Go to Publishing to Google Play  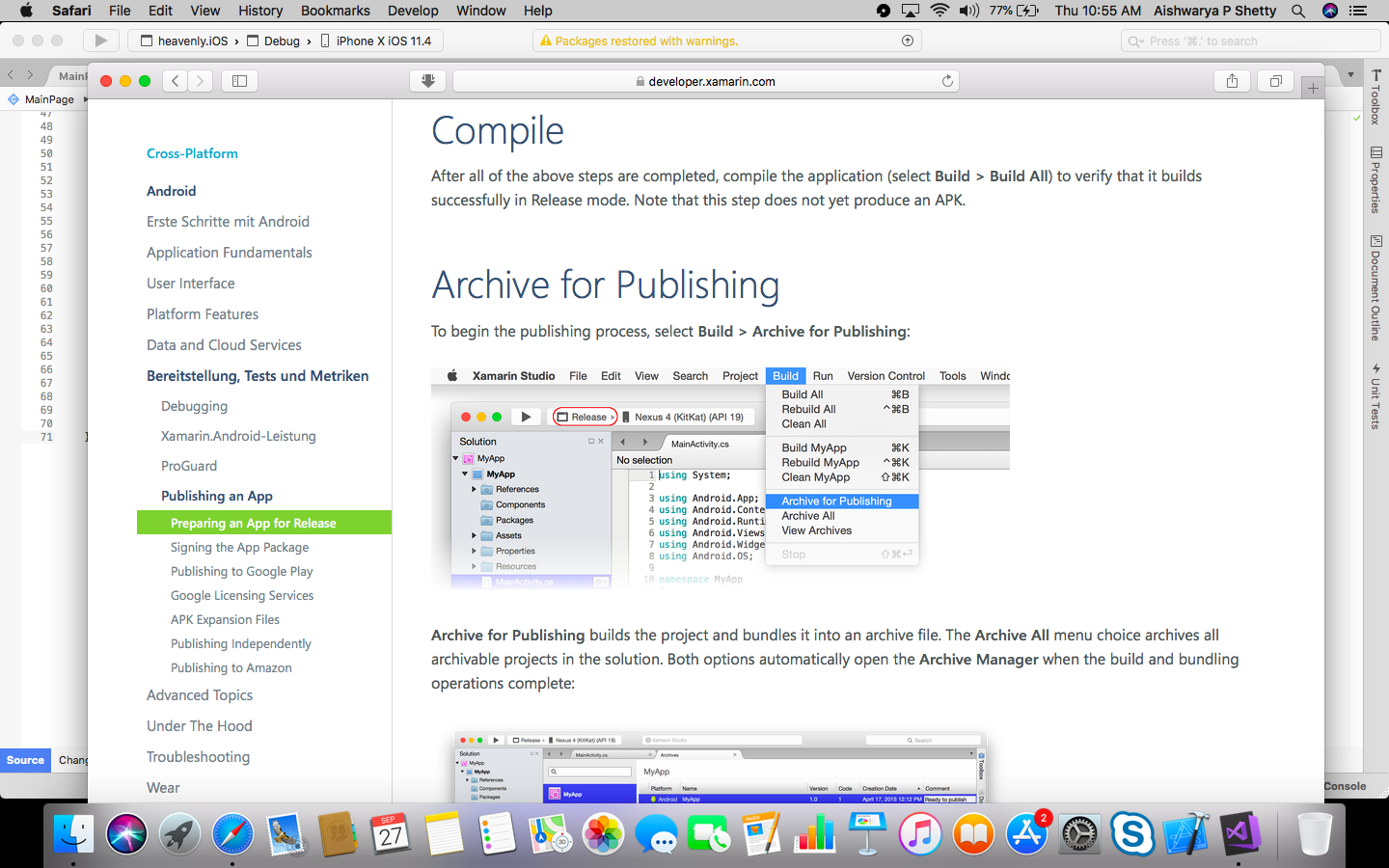tap(242, 571)
